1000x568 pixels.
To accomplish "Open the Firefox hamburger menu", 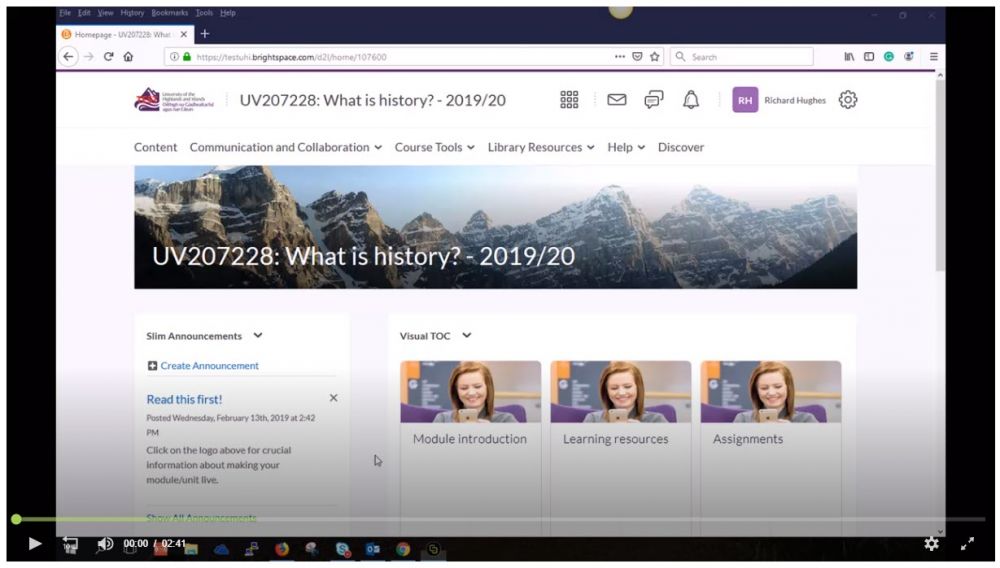I will [934, 57].
